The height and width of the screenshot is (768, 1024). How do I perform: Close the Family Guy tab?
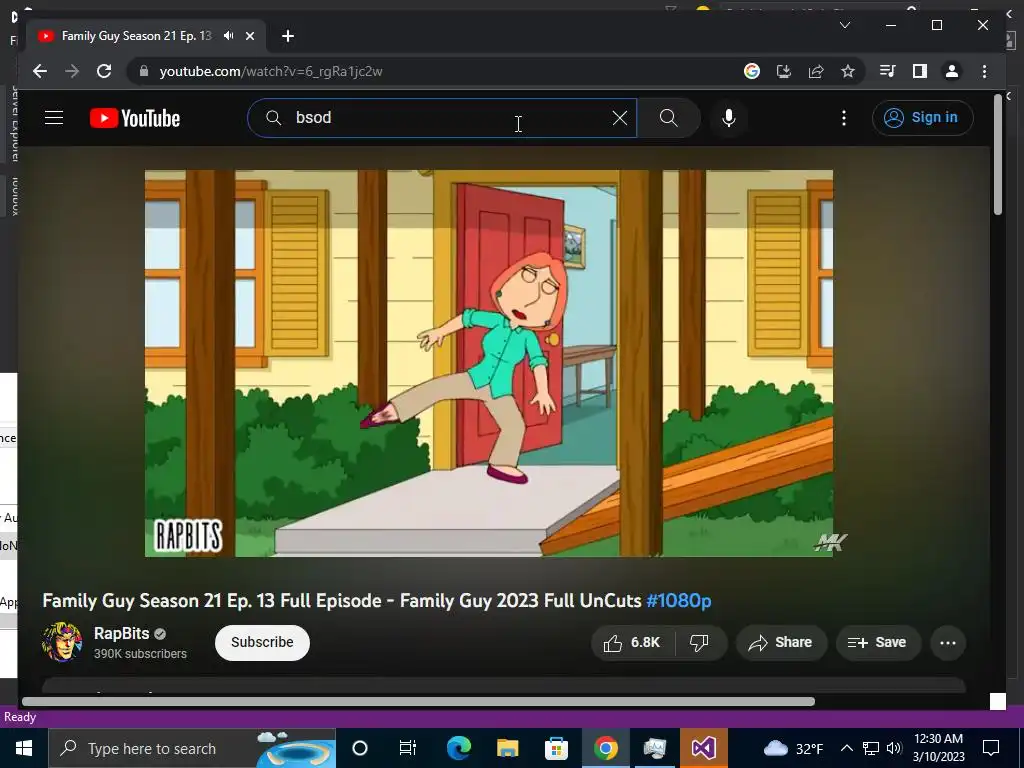pyautogui.click(x=249, y=36)
